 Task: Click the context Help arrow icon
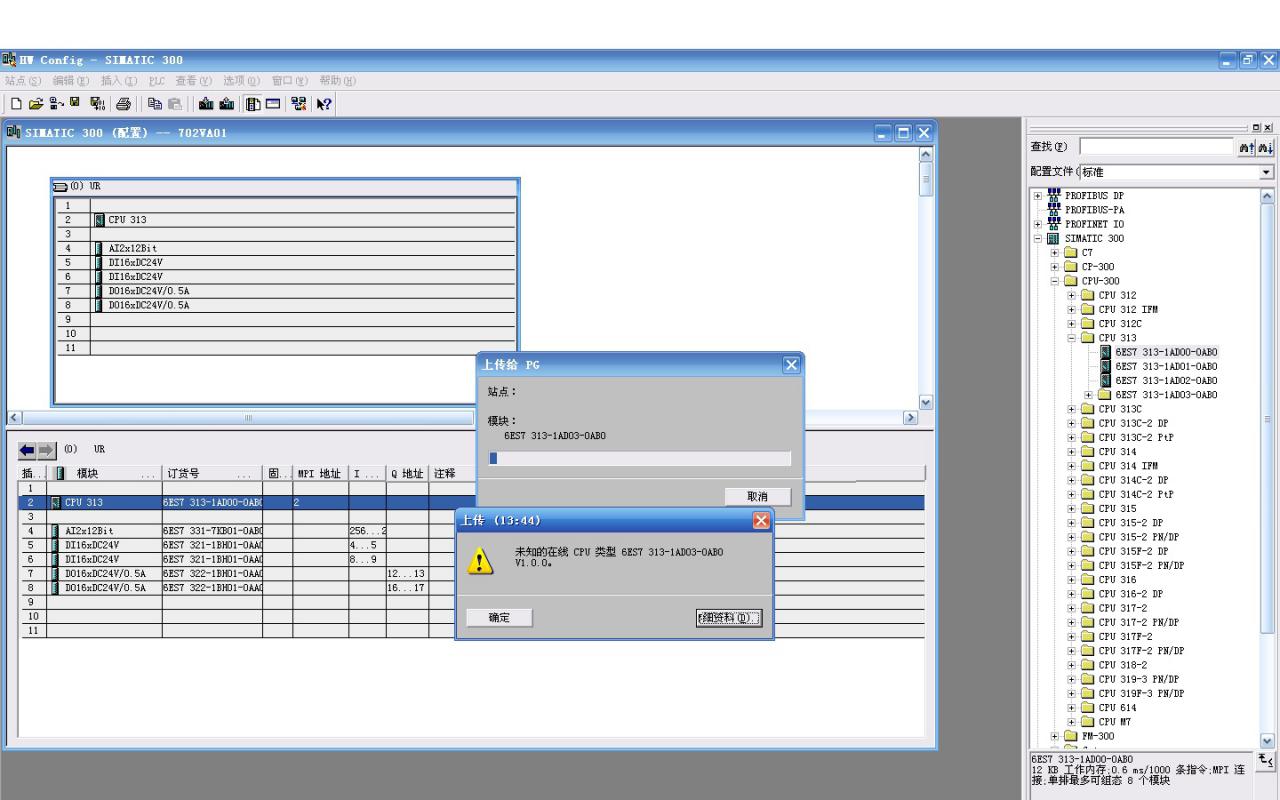[323, 104]
